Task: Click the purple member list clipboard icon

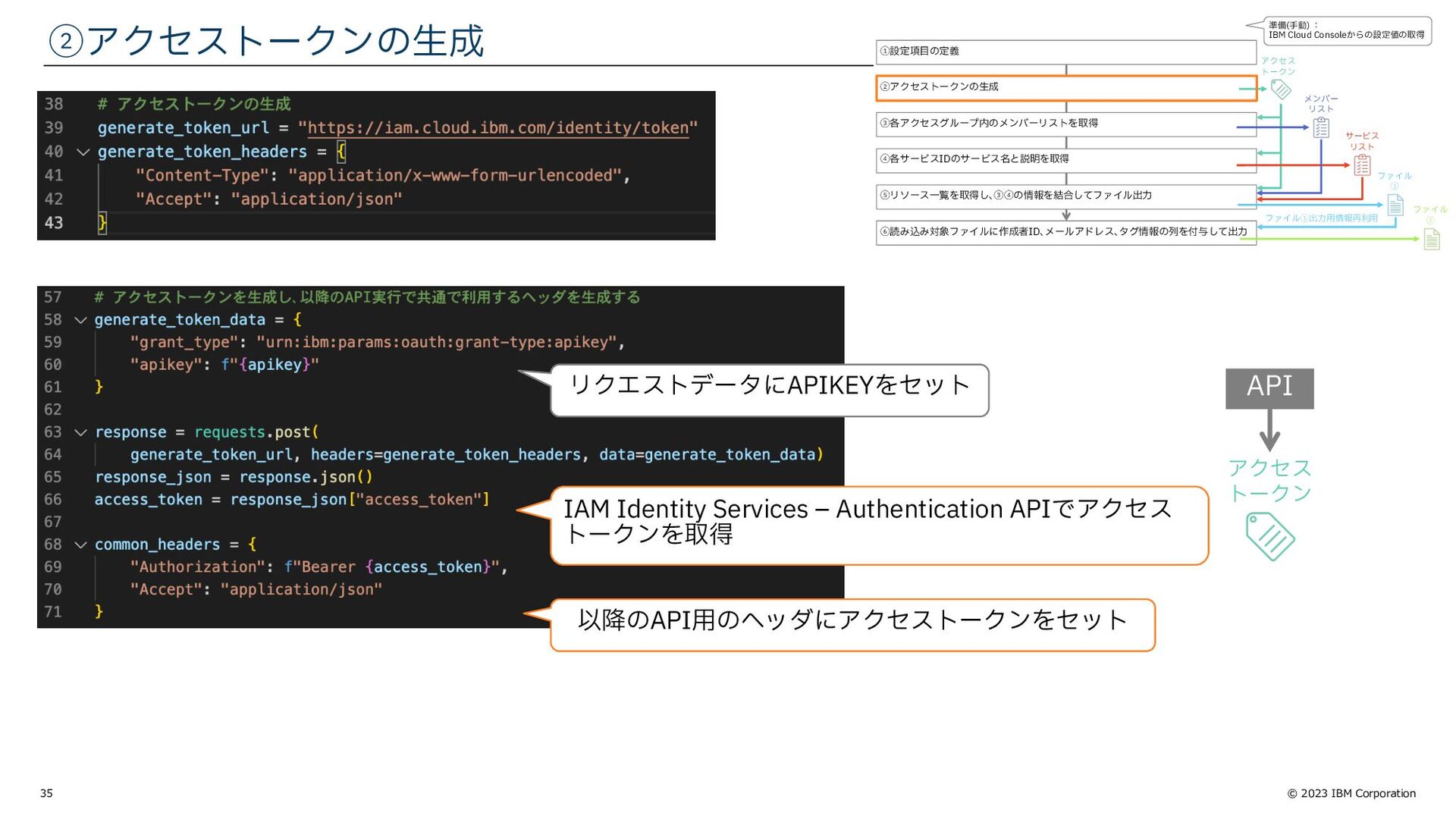Action: click(1321, 127)
